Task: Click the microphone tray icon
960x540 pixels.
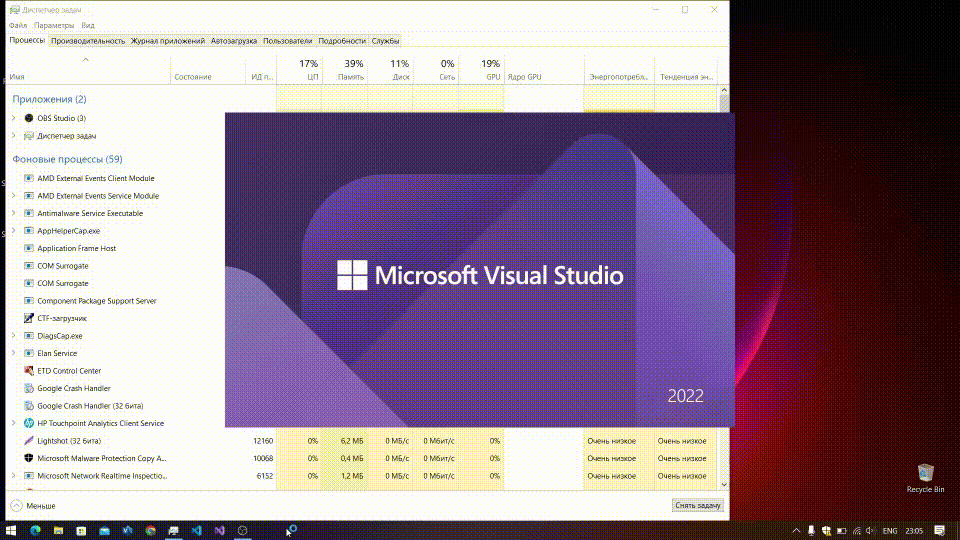Action: tap(811, 531)
